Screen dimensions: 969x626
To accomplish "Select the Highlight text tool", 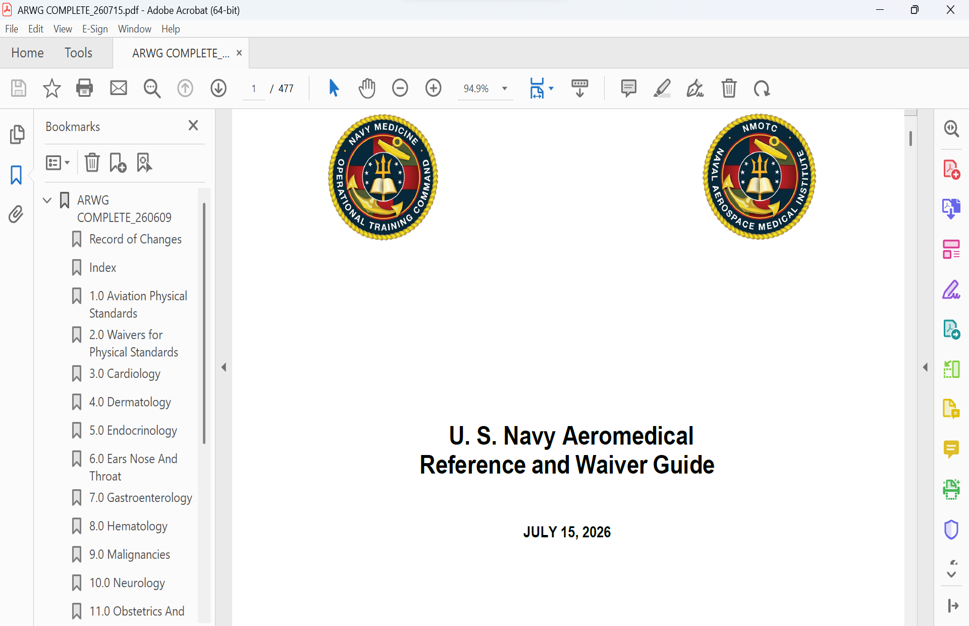I will tap(662, 88).
